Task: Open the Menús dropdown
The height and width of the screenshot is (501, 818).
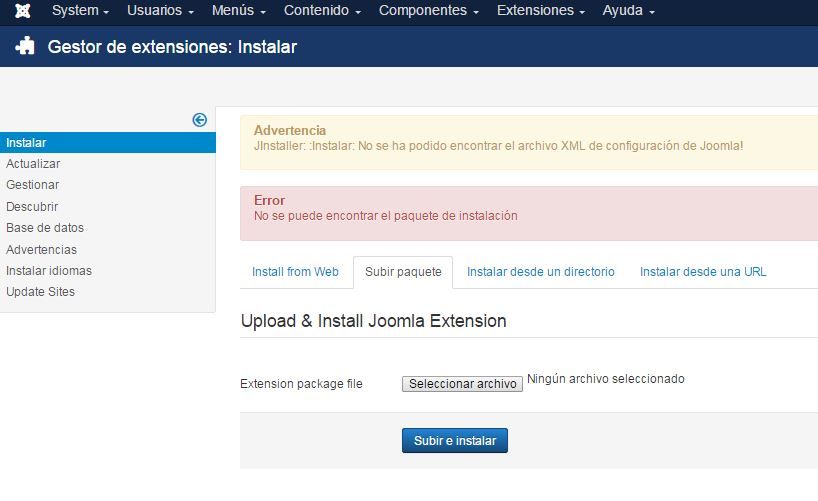Action: (x=239, y=10)
